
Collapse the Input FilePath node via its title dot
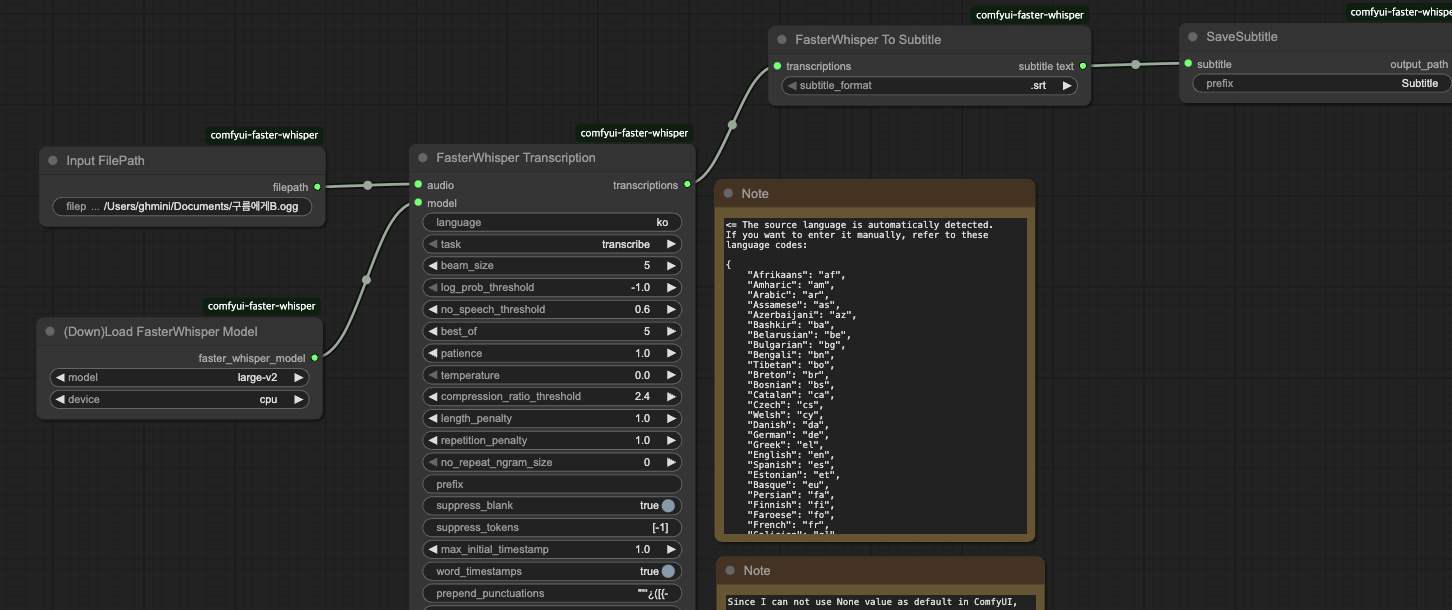[x=53, y=161]
